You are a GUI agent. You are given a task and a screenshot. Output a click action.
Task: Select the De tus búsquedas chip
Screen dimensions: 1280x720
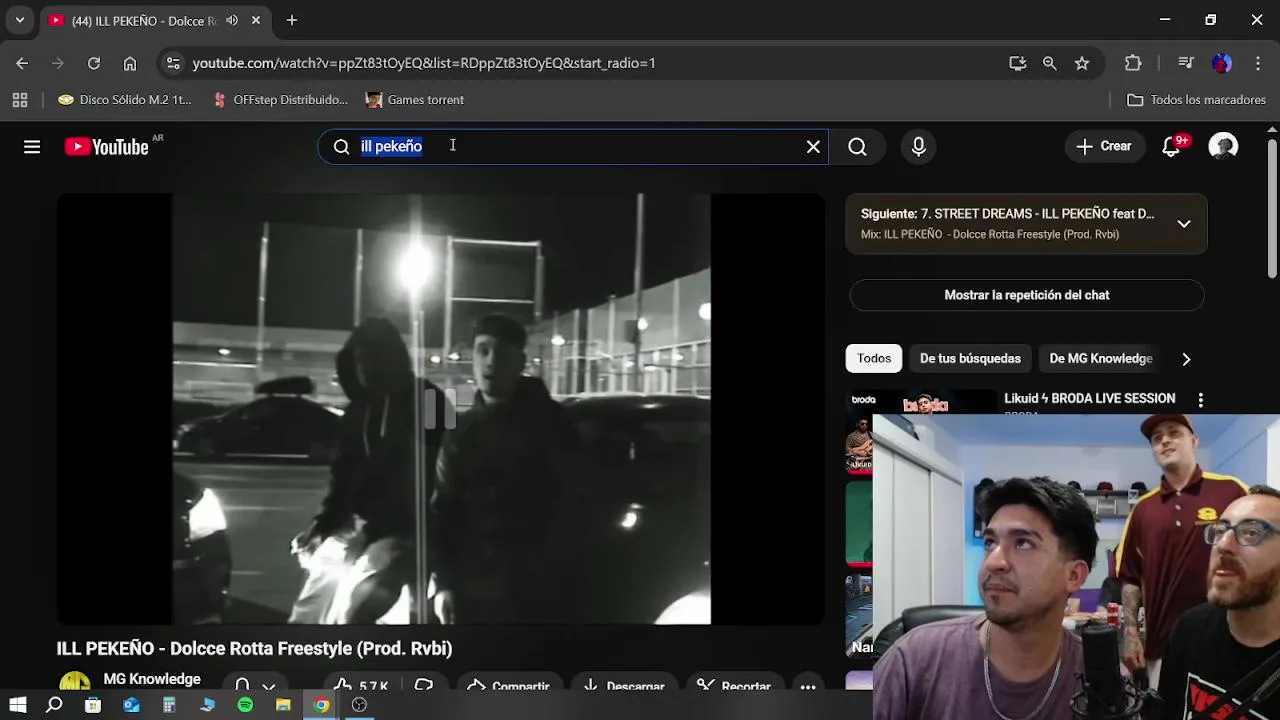(970, 358)
